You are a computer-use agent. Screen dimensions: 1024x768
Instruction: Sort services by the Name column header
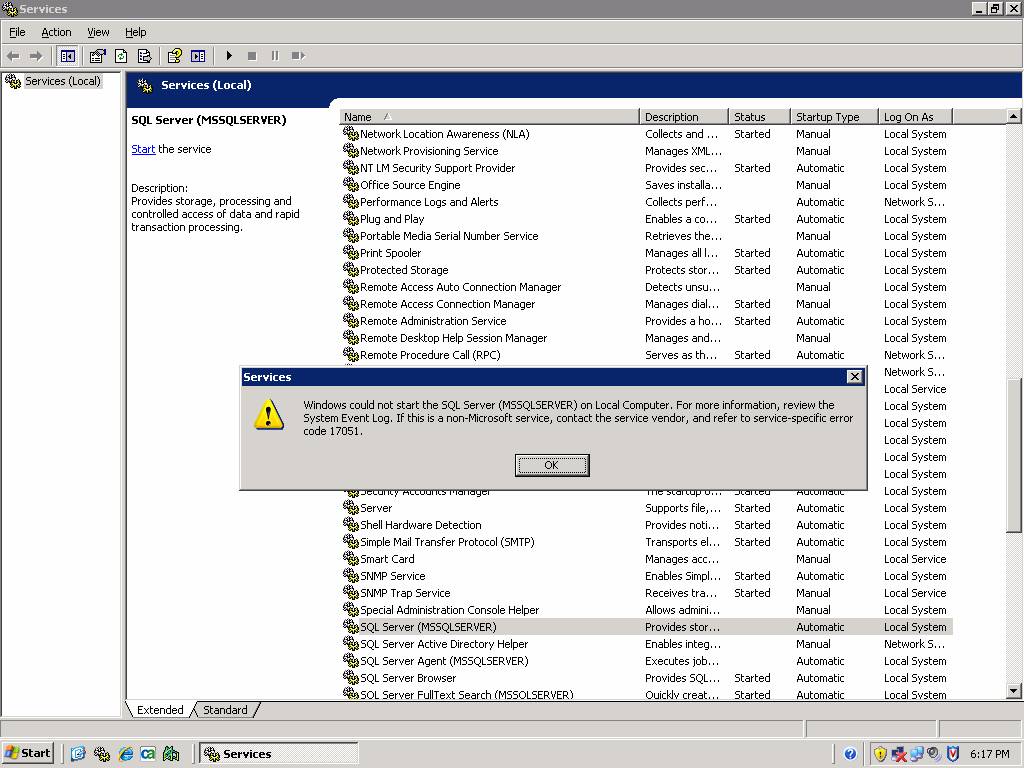click(489, 117)
